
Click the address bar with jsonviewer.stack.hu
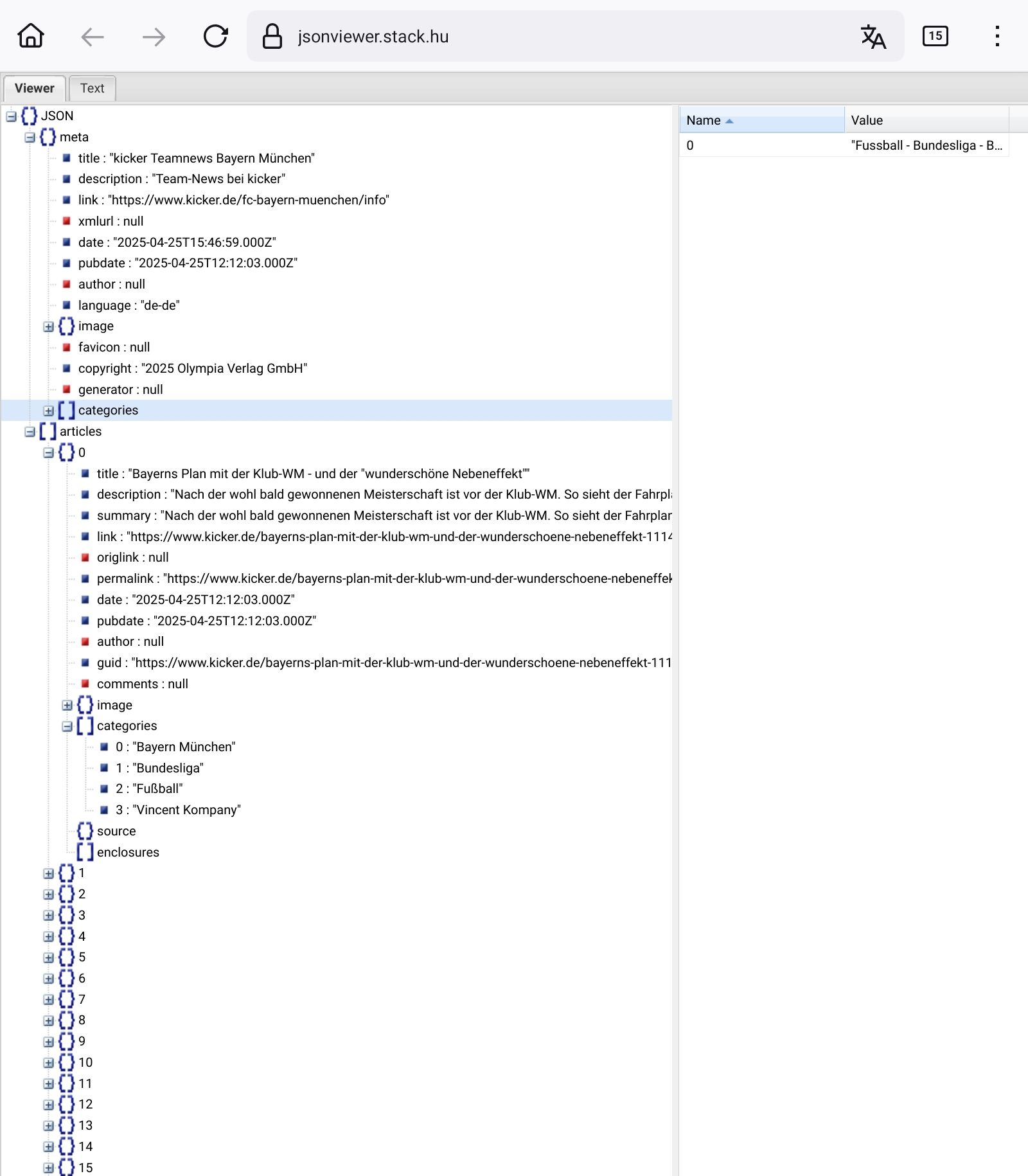coord(575,36)
